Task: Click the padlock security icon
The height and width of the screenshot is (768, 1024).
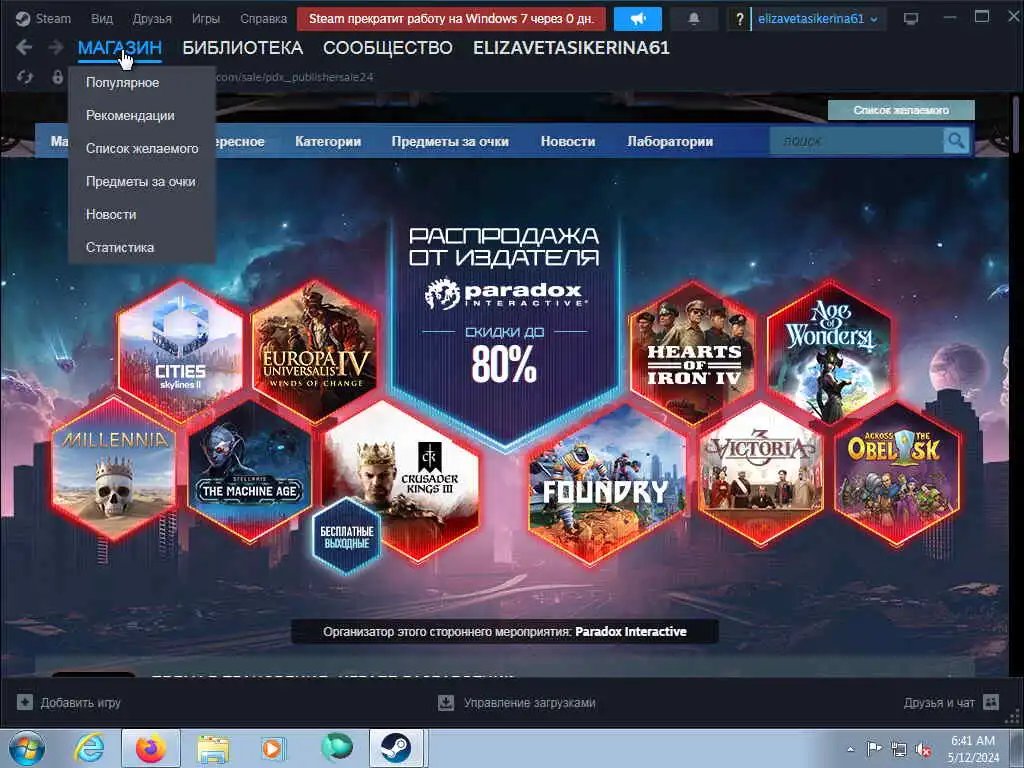Action: [57, 77]
